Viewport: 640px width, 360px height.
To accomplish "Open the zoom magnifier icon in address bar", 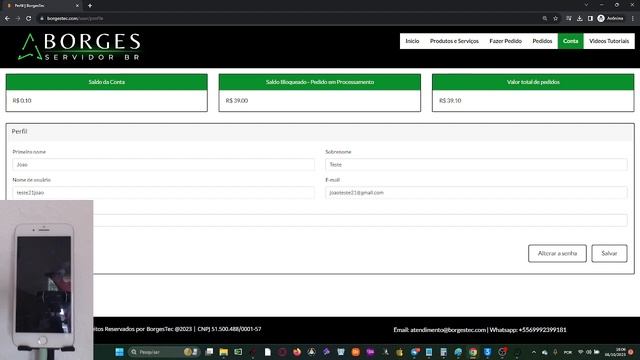I will (x=545, y=18).
